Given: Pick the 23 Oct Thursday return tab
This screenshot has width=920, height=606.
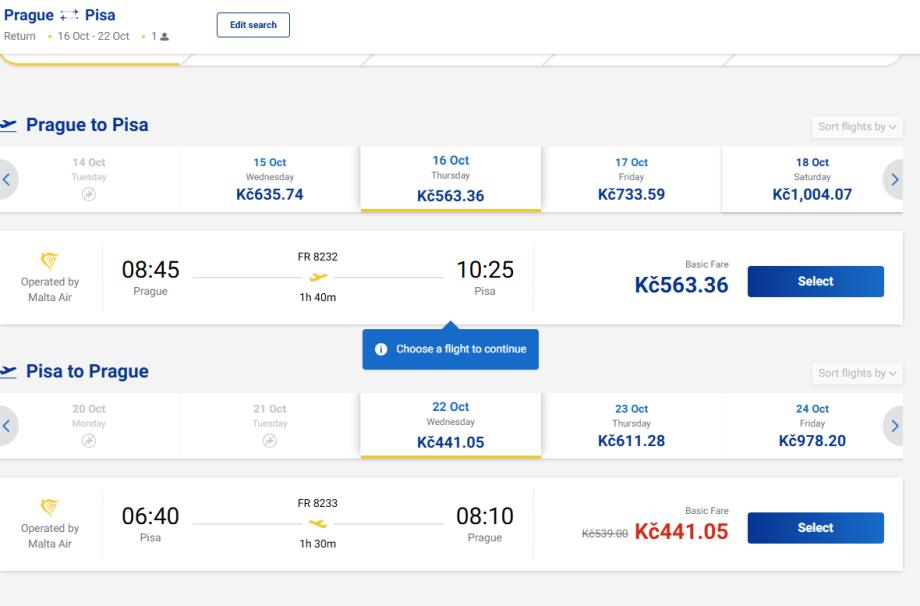Looking at the screenshot, I should pyautogui.click(x=631, y=425).
